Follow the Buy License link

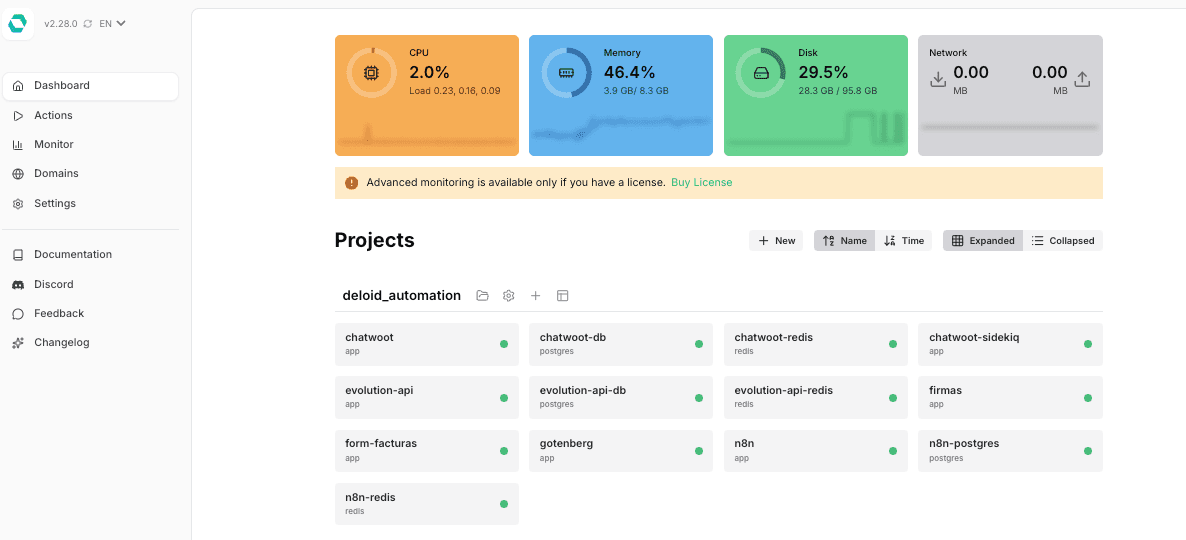pyautogui.click(x=702, y=182)
